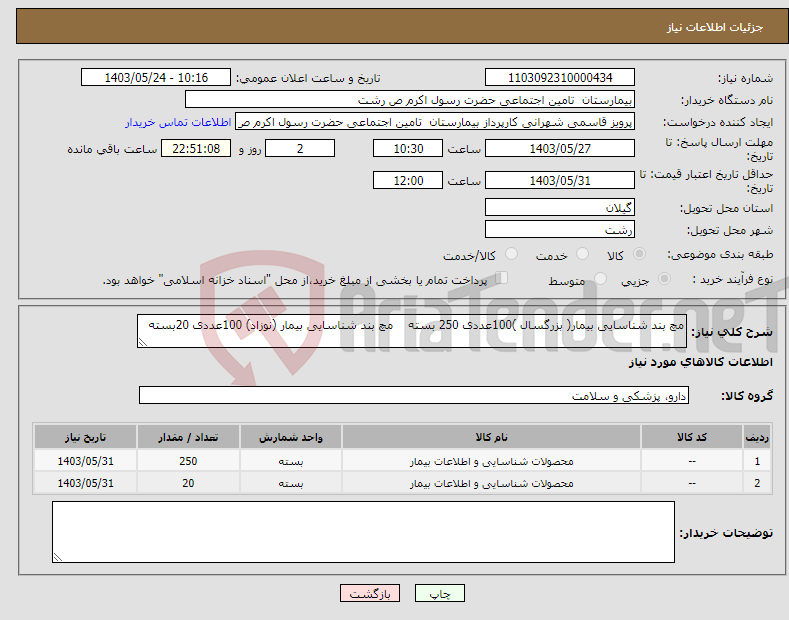Select the متوسط purchase type radio
Image resolution: width=789 pixels, height=620 pixels.
click(600, 279)
